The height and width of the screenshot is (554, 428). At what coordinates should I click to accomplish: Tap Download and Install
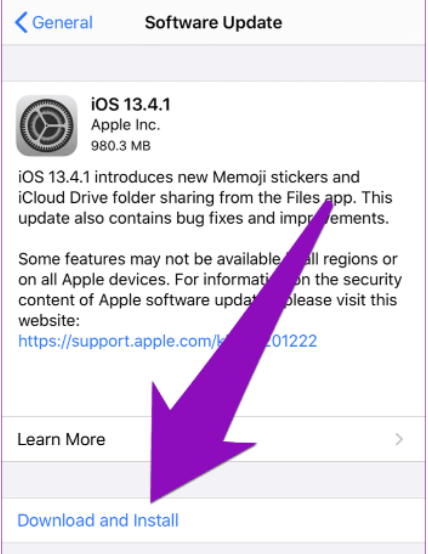pyautogui.click(x=98, y=520)
